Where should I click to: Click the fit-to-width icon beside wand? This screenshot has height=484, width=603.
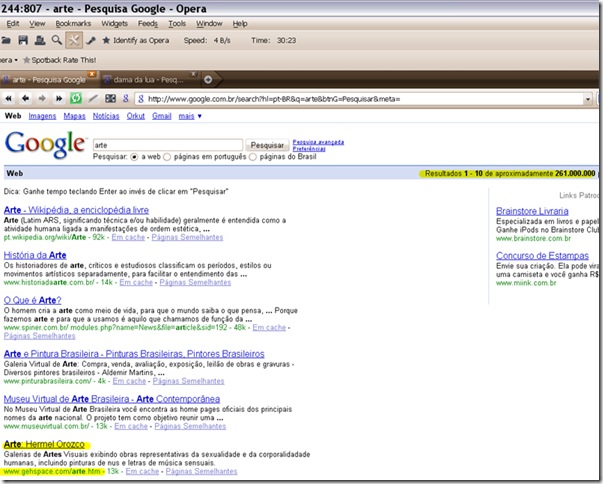pos(110,99)
